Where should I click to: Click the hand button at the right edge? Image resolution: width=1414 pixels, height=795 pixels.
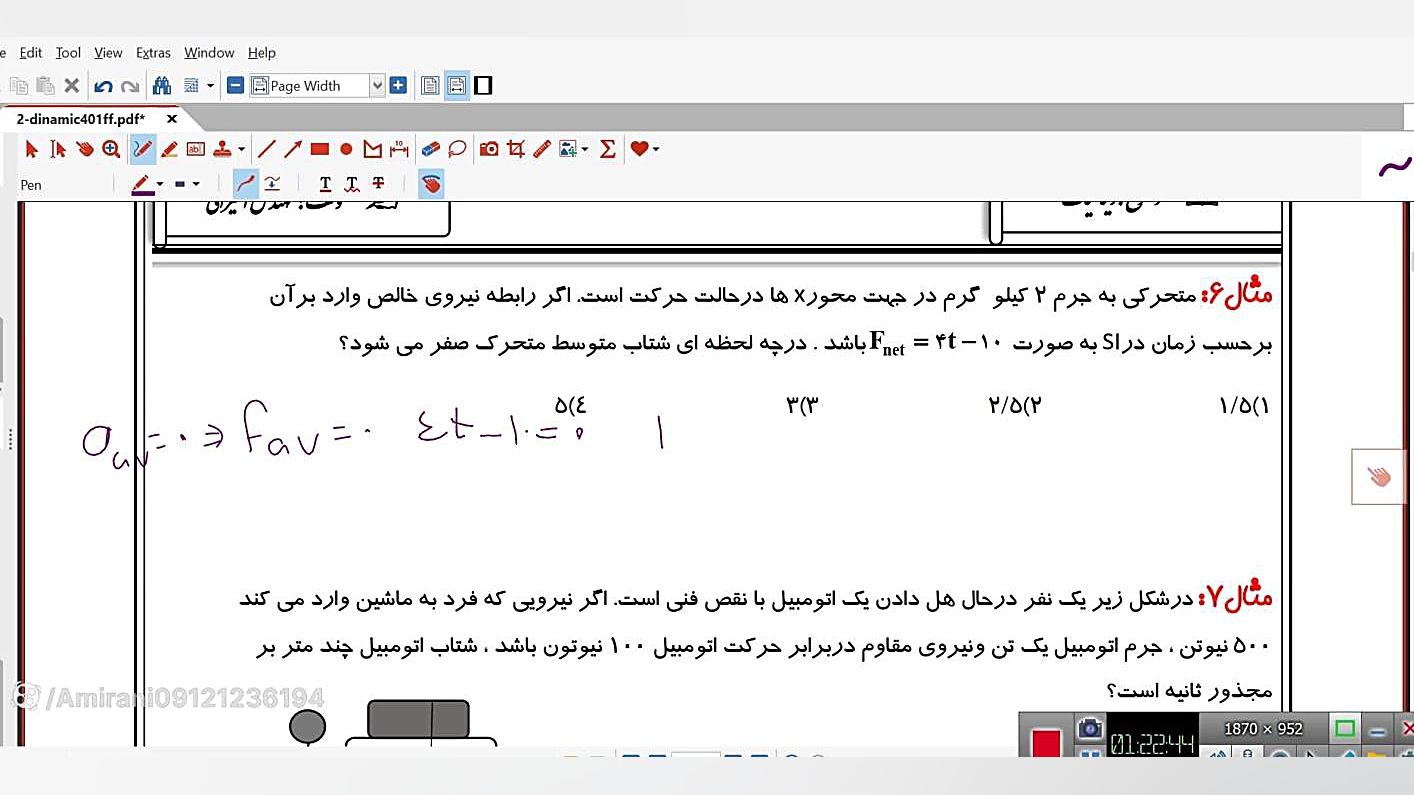pyautogui.click(x=1379, y=477)
